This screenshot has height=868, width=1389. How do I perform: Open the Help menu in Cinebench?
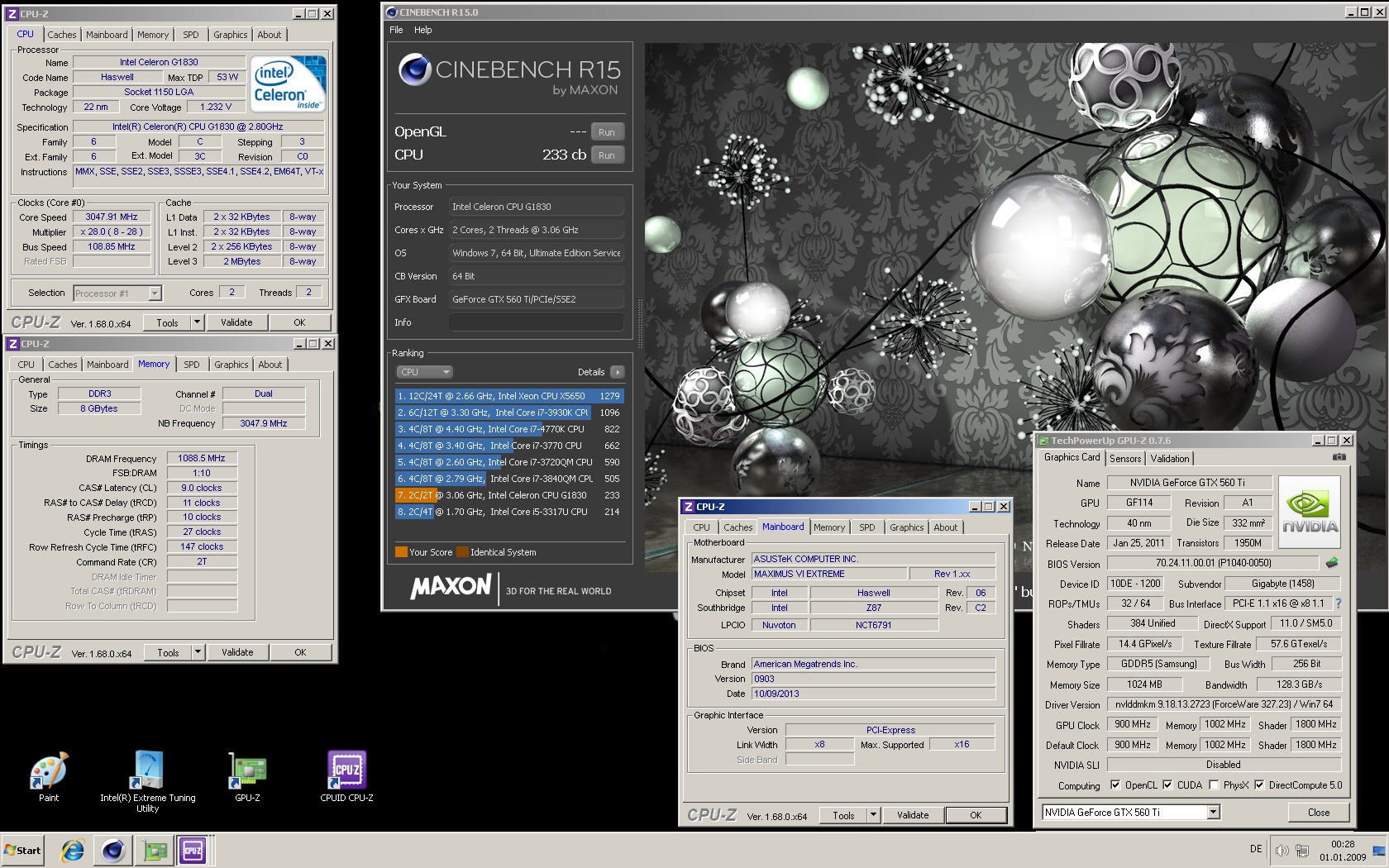[422, 30]
